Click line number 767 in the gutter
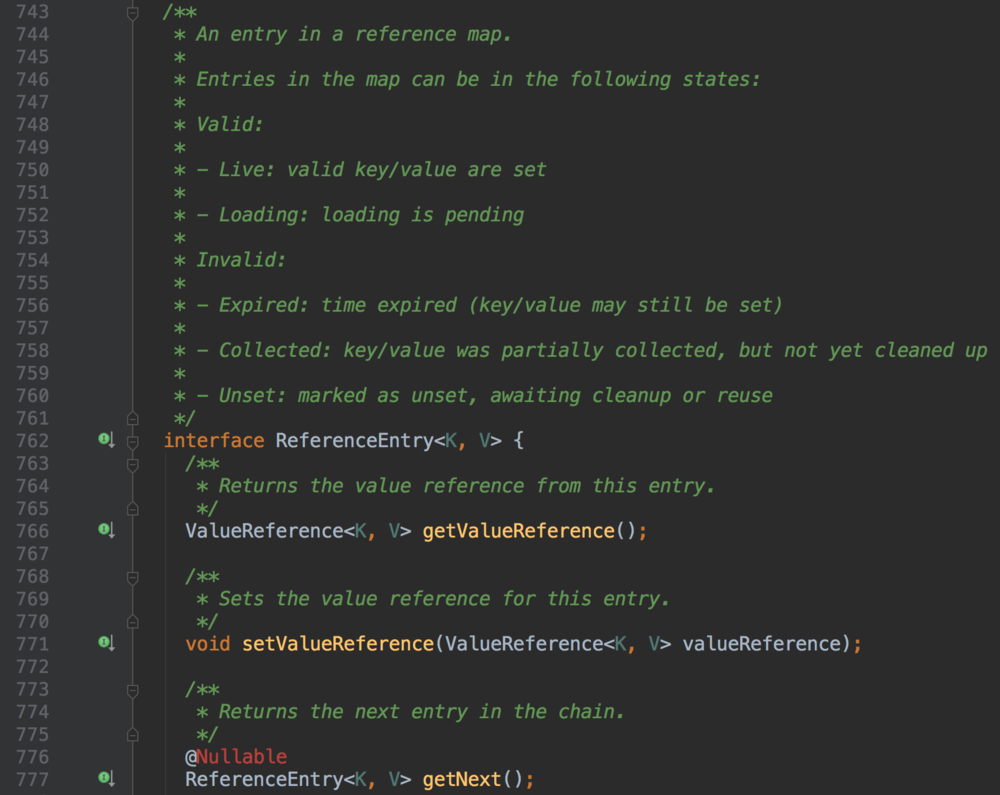1000x795 pixels. (32, 553)
